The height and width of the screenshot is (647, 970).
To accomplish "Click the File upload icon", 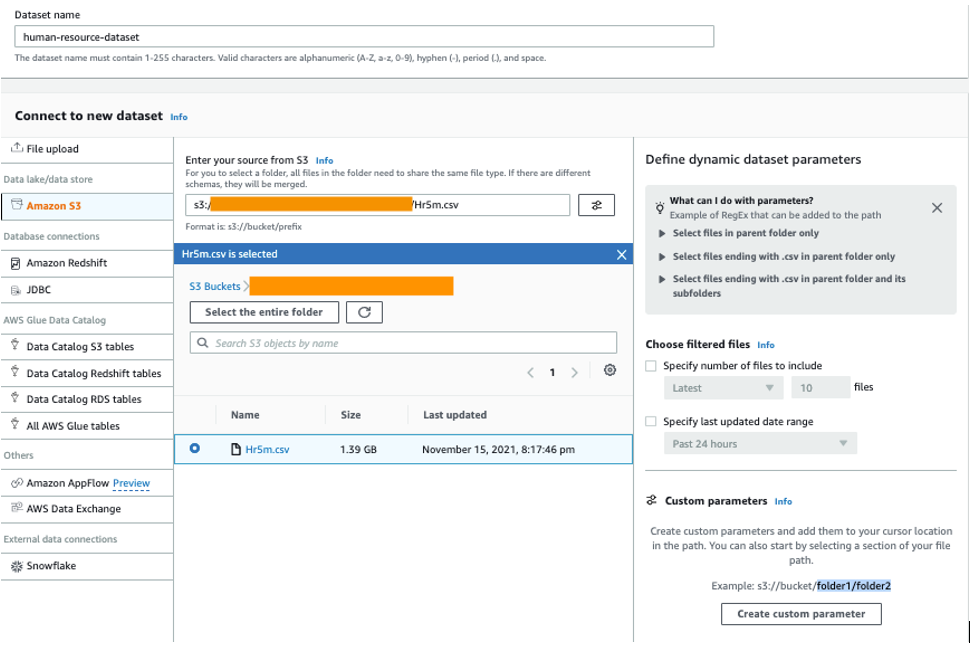I will (x=17, y=148).
